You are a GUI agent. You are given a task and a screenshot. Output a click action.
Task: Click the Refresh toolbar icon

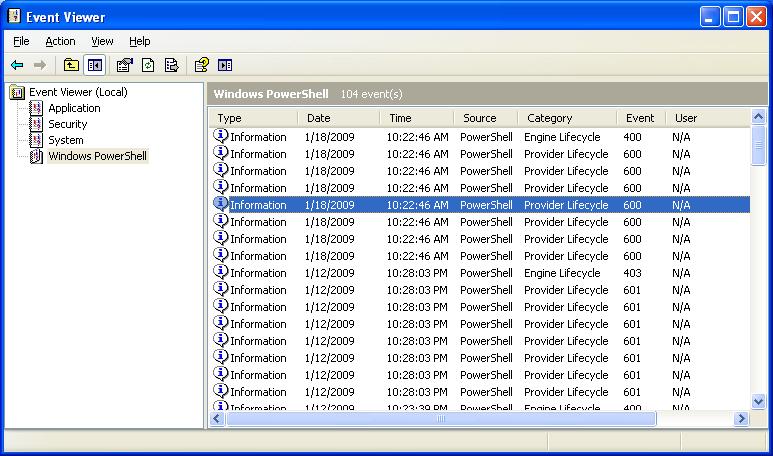click(148, 65)
